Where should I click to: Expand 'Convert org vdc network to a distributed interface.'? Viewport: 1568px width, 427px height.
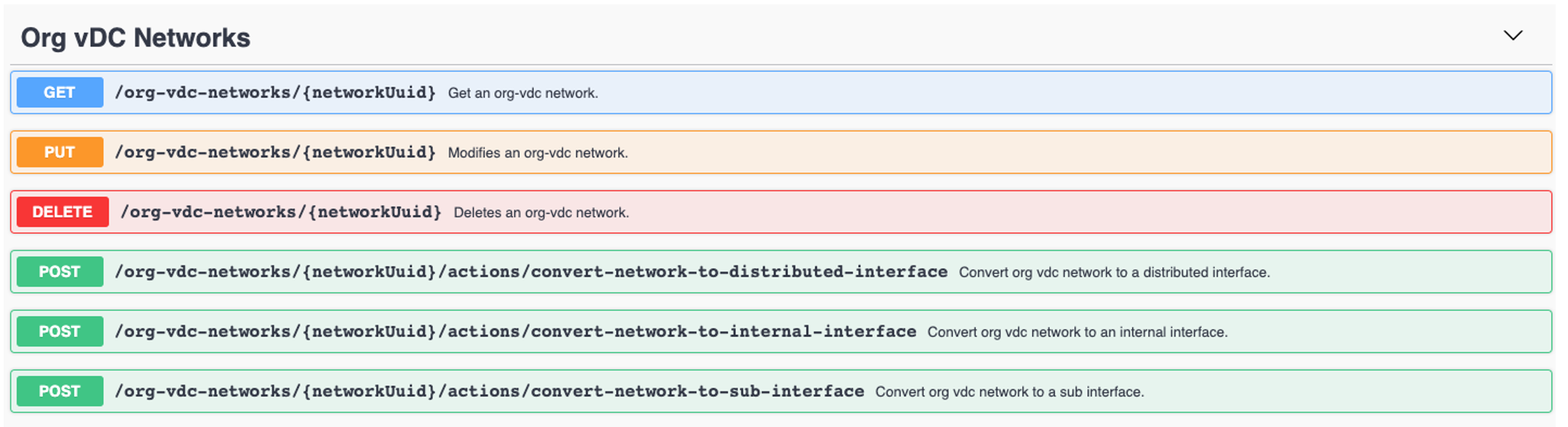1114,272
